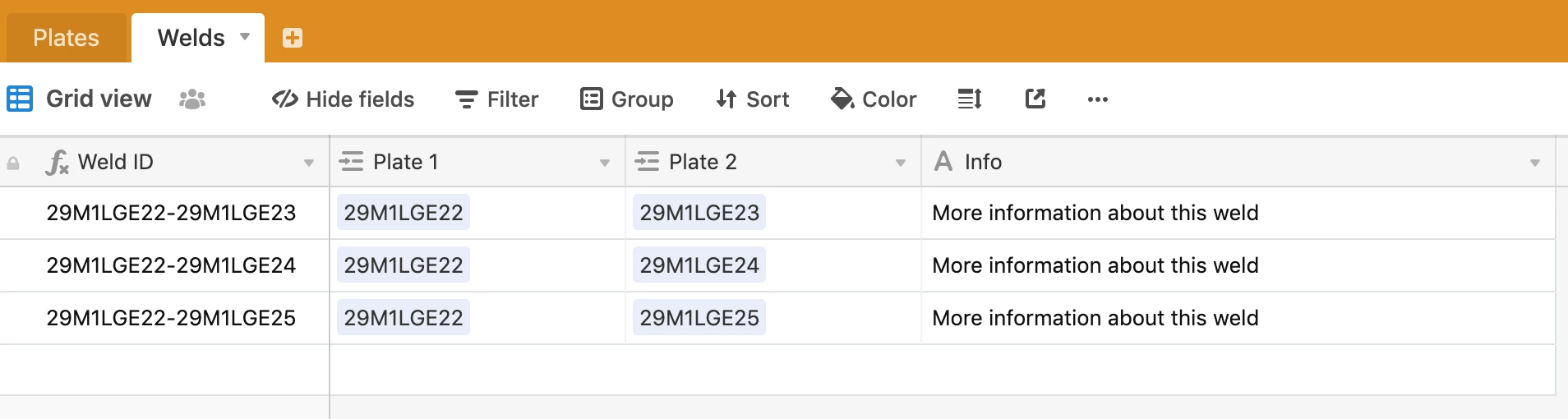
Task: Open Hide fields options
Action: coord(344,99)
